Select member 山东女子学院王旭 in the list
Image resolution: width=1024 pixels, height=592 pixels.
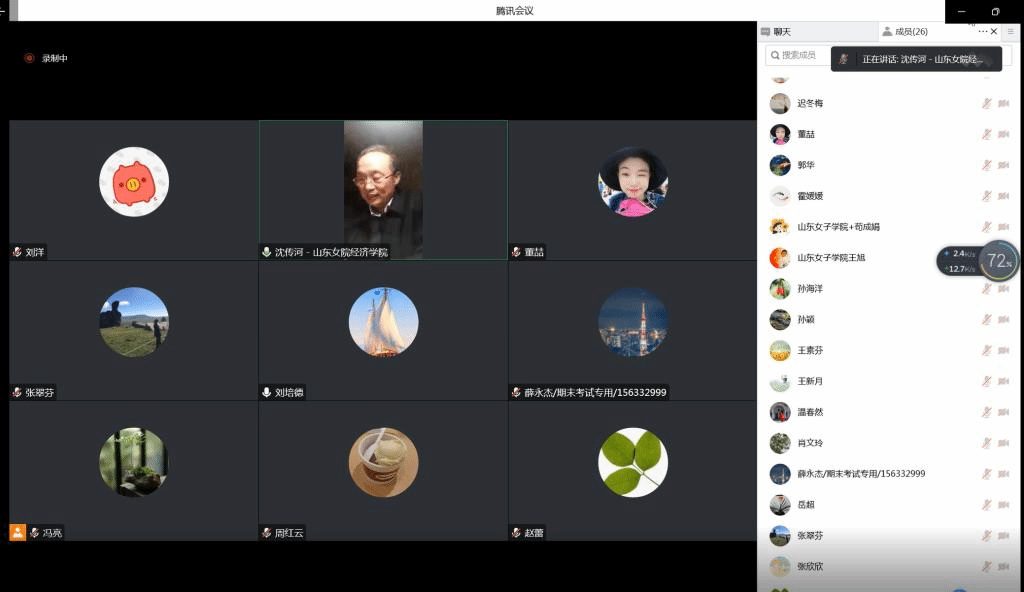point(830,258)
